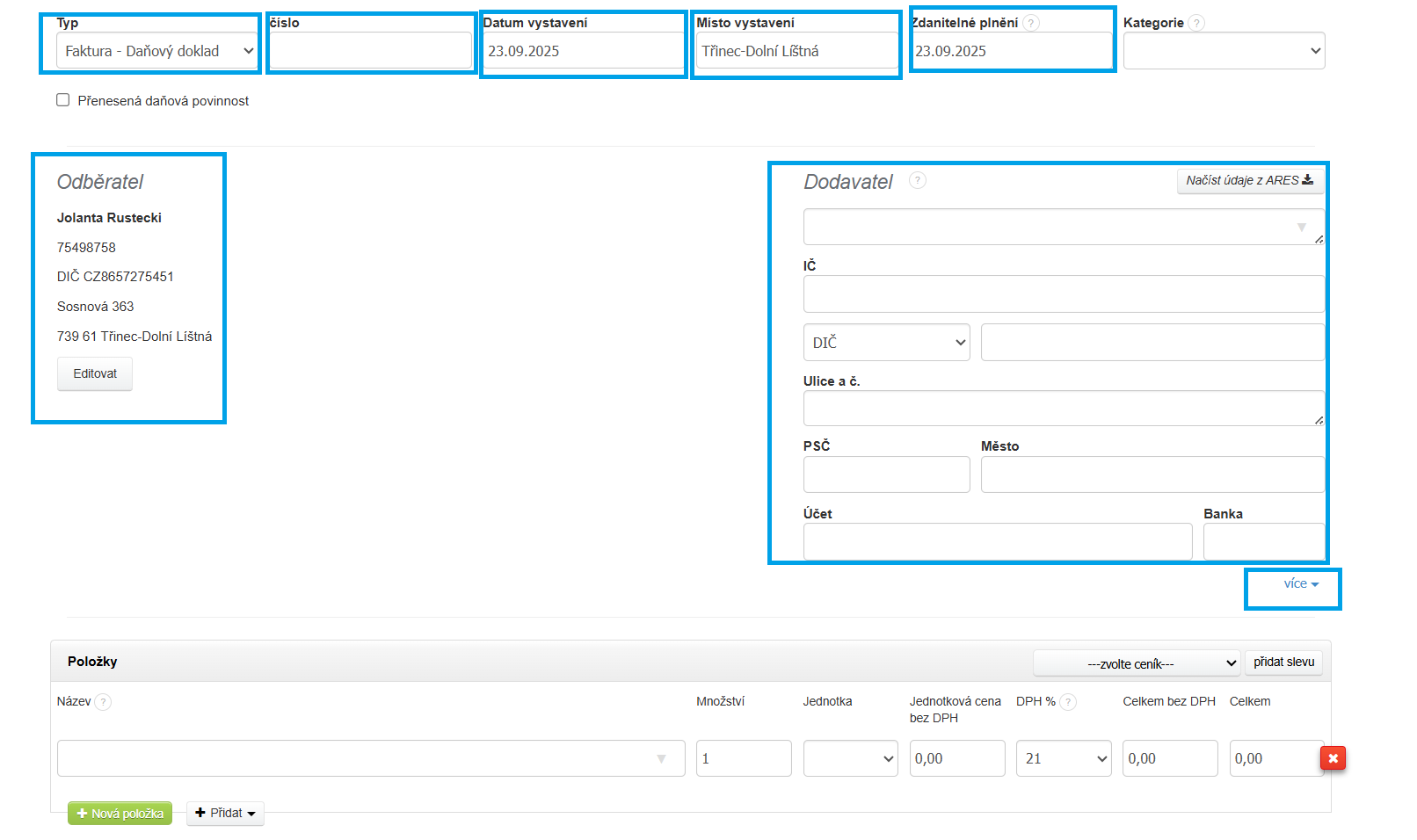Click the přidat slevu button

pos(1283,663)
